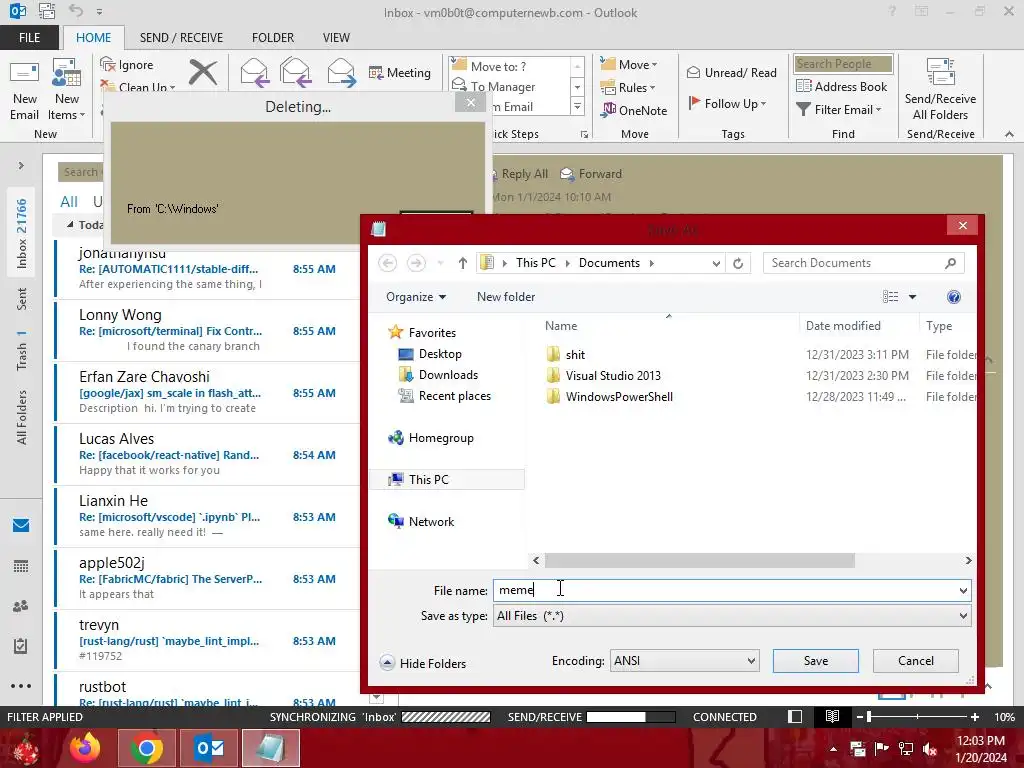Open the FILE tab
The height and width of the screenshot is (768, 1024).
click(29, 37)
